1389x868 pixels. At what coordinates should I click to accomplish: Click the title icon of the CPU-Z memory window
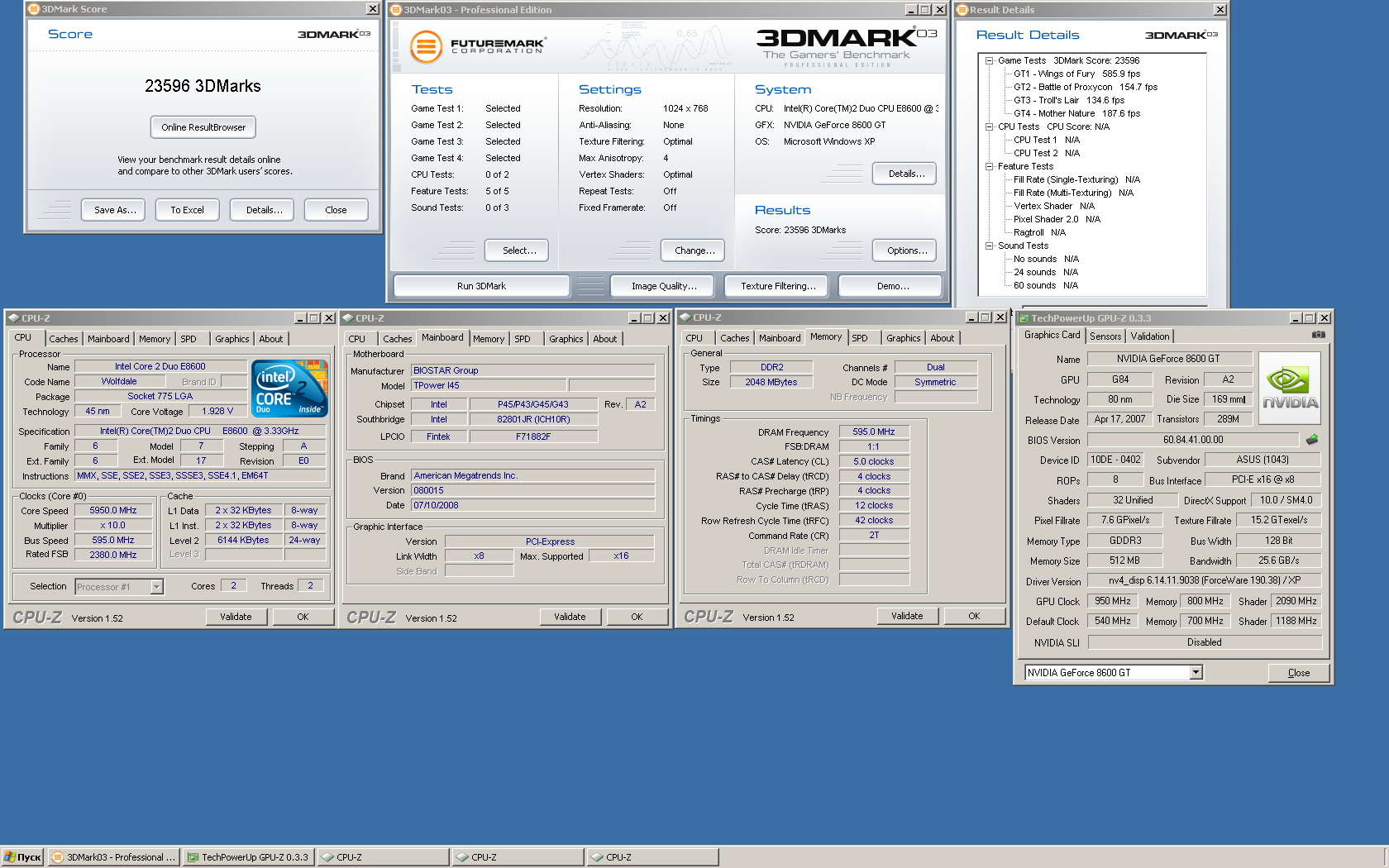[685, 317]
